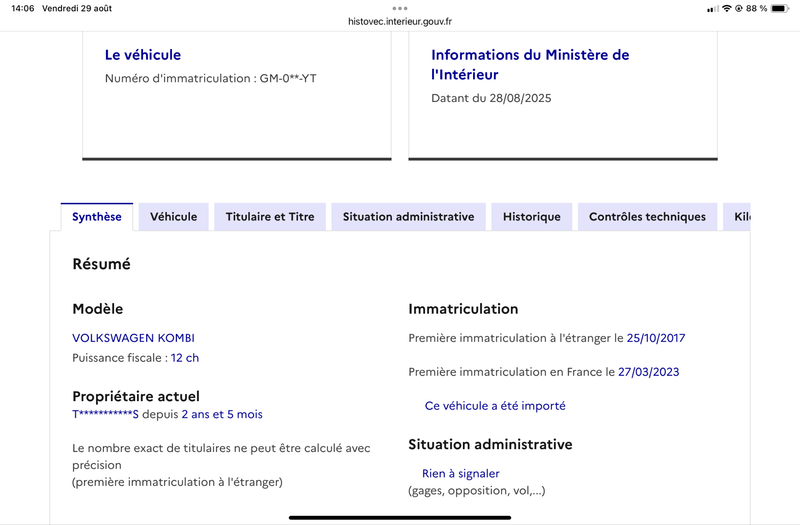The image size is (800, 525).
Task: Select the Situation administrative tab
Action: [x=408, y=217]
